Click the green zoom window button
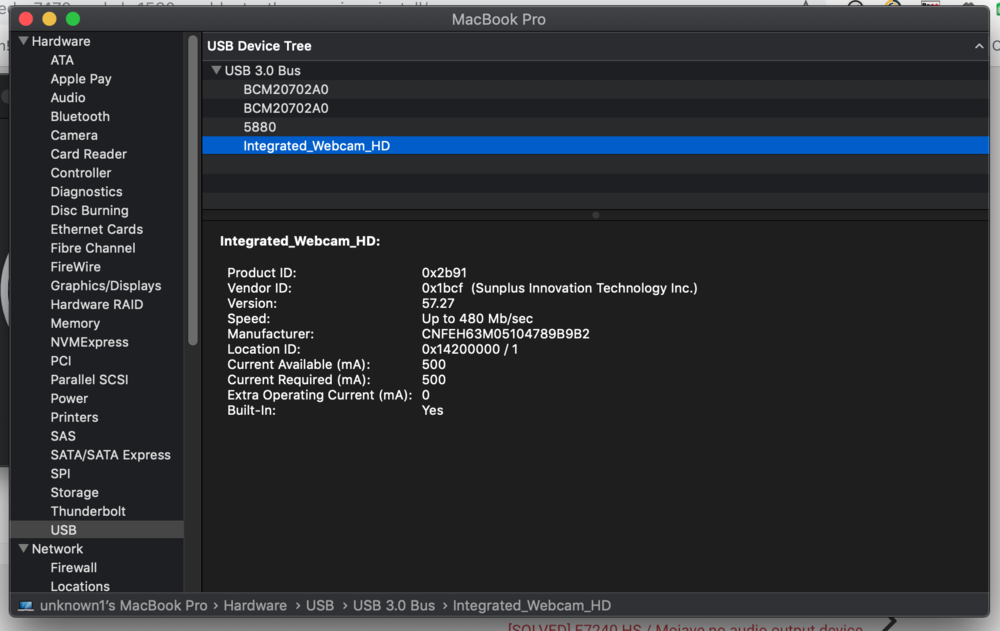 [73, 19]
